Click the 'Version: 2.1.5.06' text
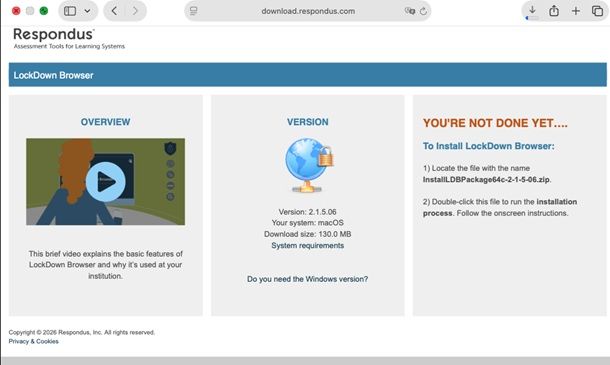The width and height of the screenshot is (610, 365). pyautogui.click(x=307, y=212)
